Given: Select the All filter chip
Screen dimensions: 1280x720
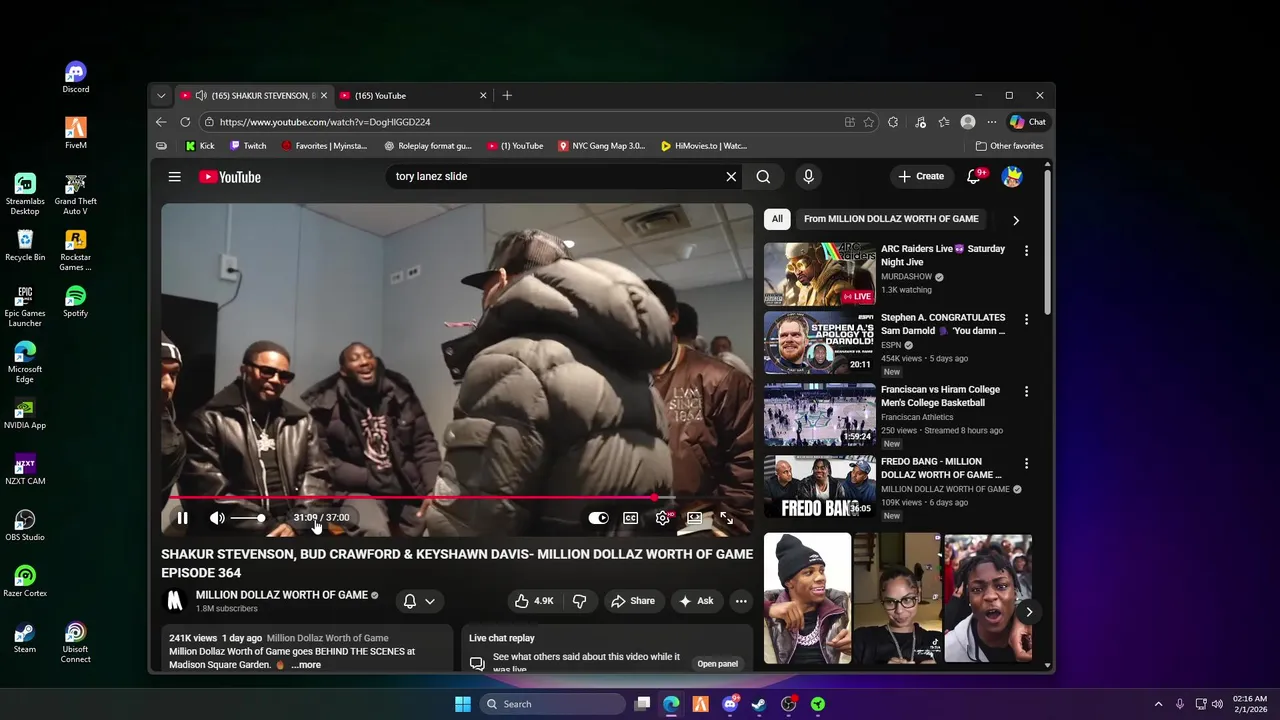Looking at the screenshot, I should (777, 219).
